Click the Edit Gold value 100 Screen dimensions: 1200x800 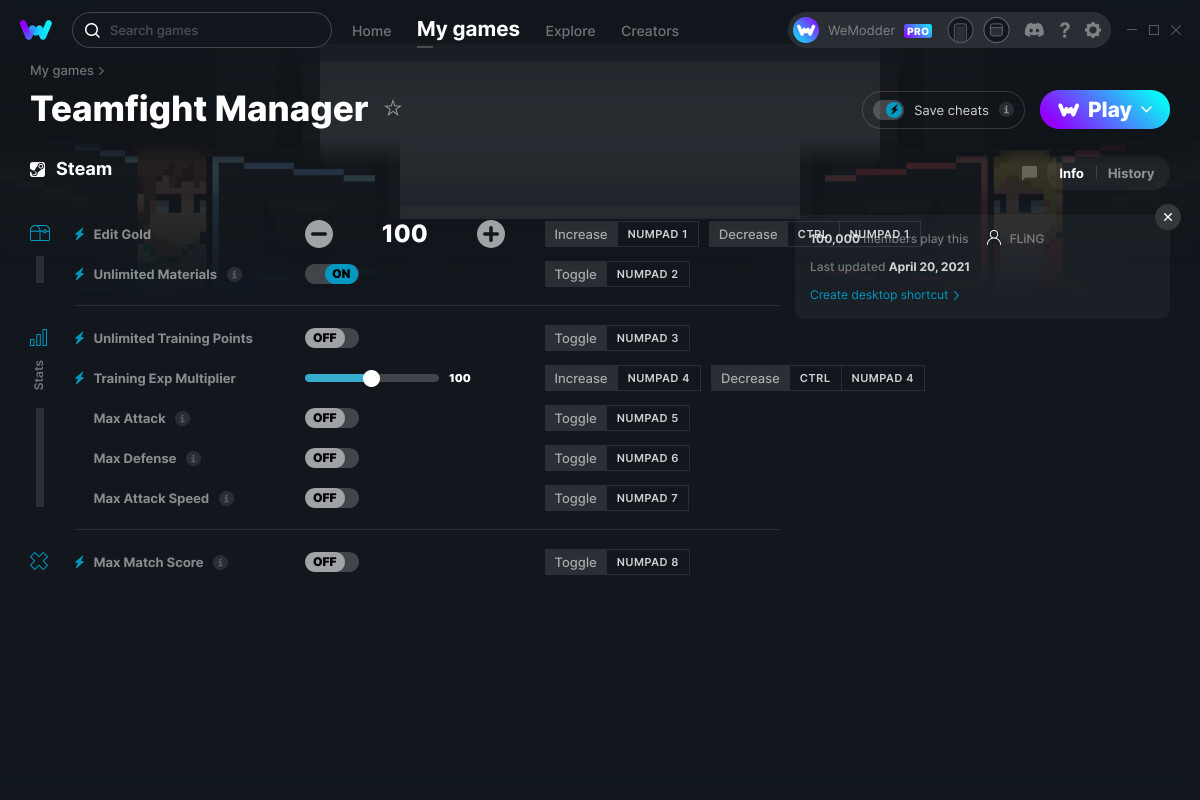click(405, 234)
